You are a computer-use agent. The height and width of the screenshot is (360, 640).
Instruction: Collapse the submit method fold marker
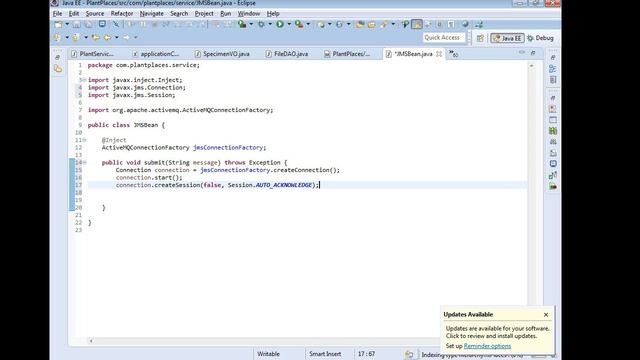84,162
